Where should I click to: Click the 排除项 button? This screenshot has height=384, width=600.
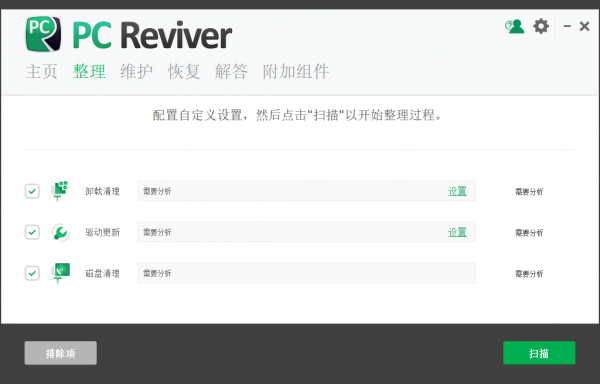[60, 353]
